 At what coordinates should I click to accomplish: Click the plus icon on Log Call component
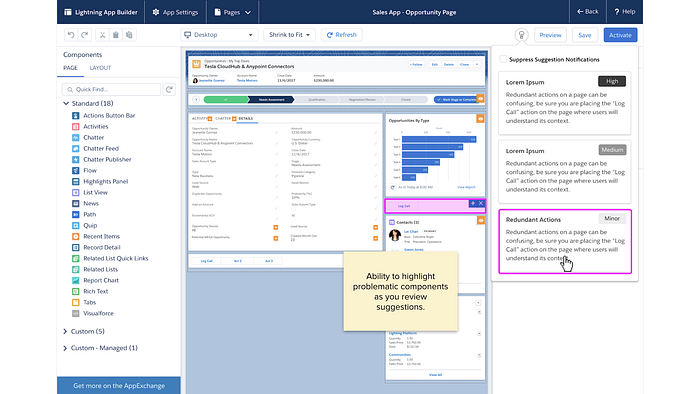(x=473, y=203)
